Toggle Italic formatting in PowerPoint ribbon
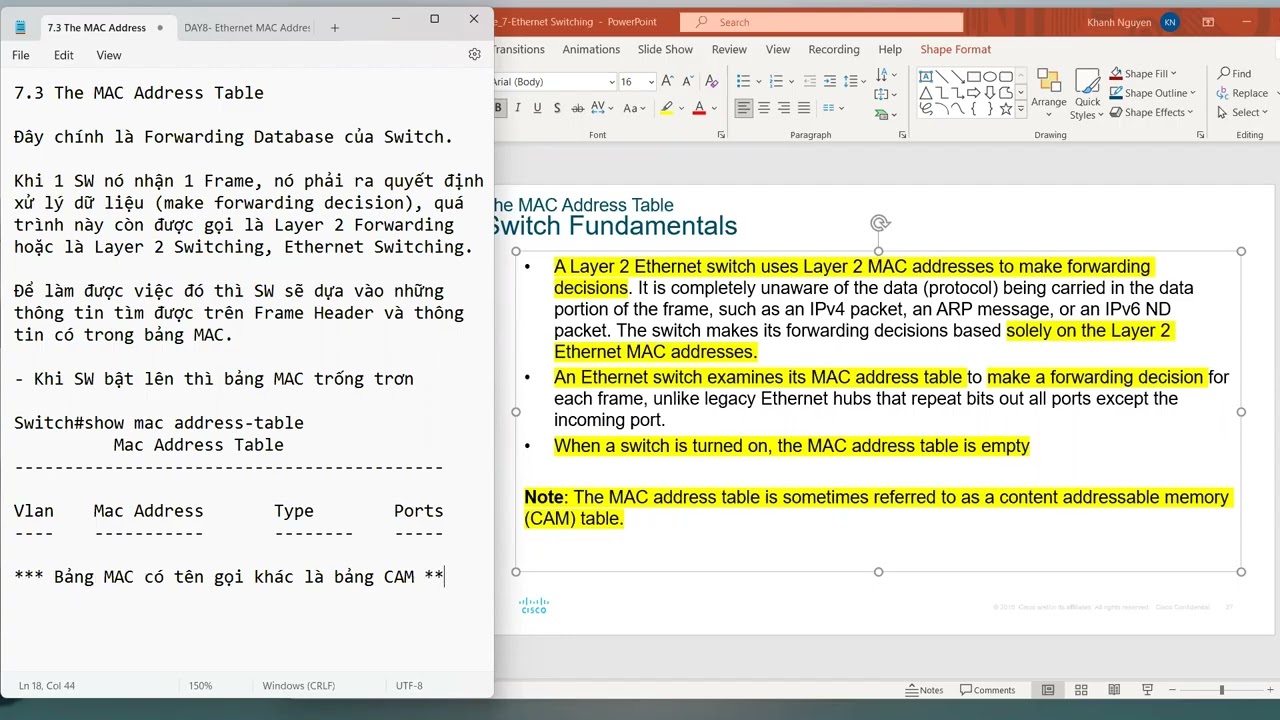Screen dimensions: 1280x720 518,108
